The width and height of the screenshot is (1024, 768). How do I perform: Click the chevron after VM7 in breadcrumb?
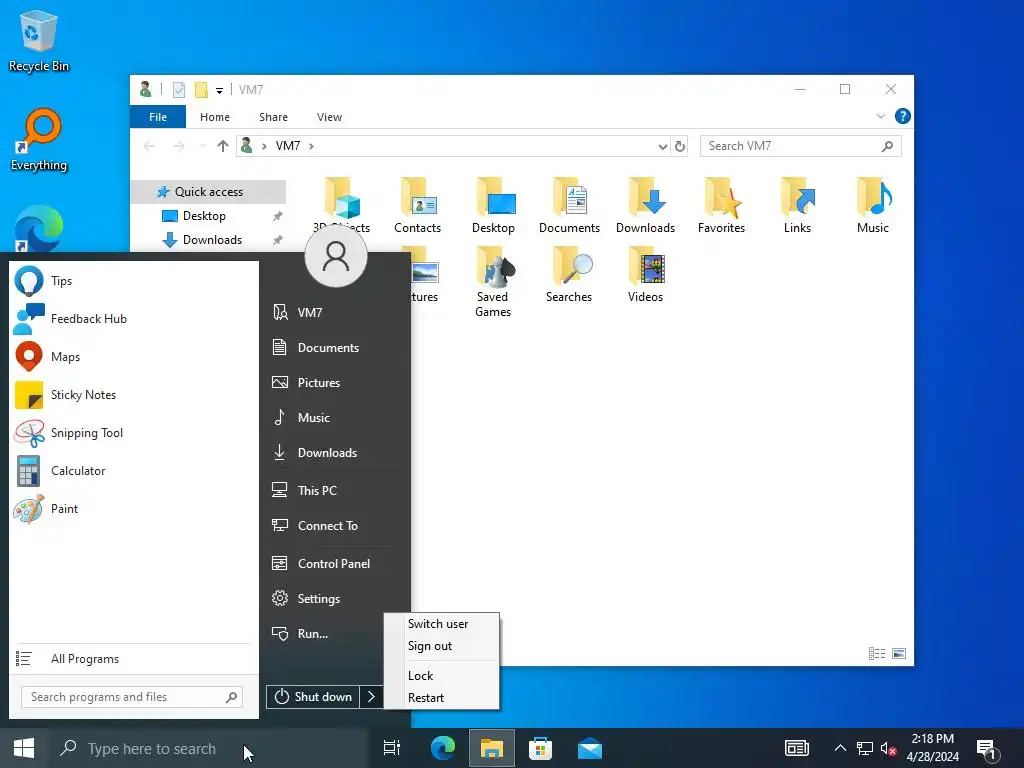(312, 146)
